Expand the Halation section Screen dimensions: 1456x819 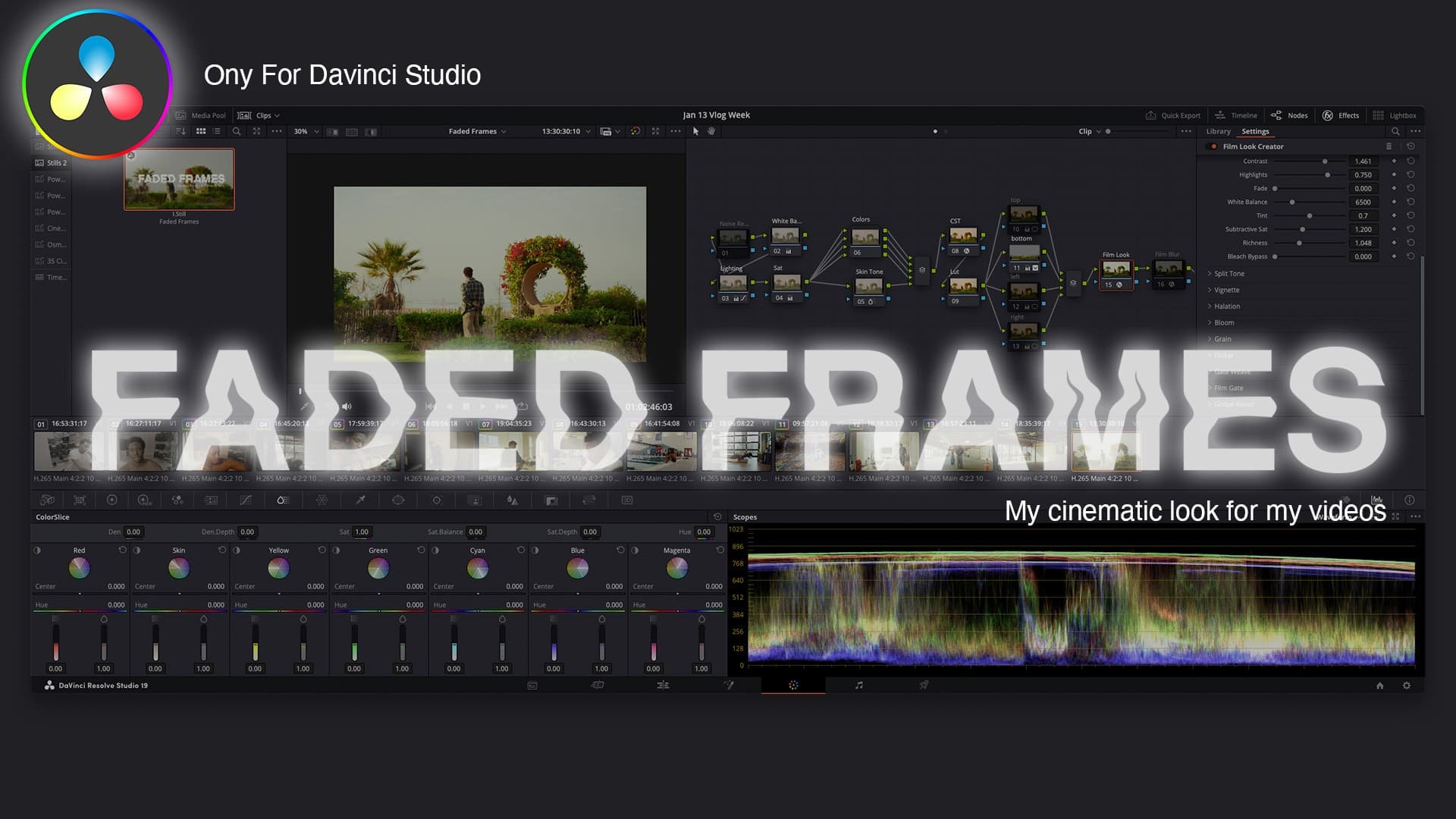1224,306
